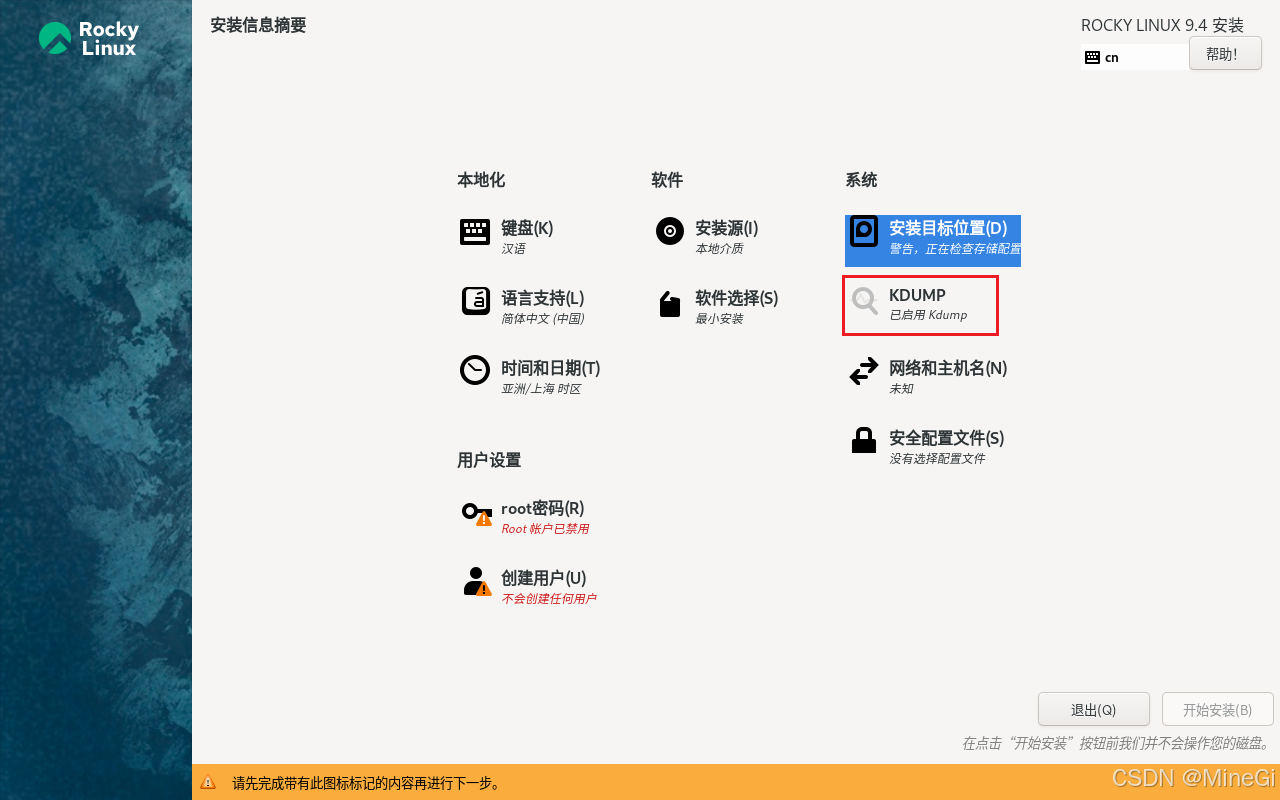Click the package icon for 软件选择(S)
This screenshot has height=800, width=1280.
tap(669, 304)
